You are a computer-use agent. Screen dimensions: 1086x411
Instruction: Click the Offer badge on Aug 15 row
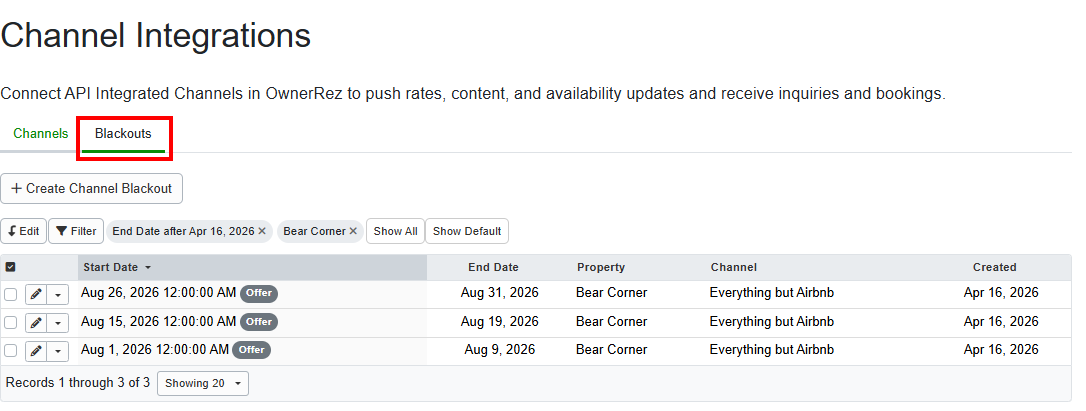coord(259,322)
